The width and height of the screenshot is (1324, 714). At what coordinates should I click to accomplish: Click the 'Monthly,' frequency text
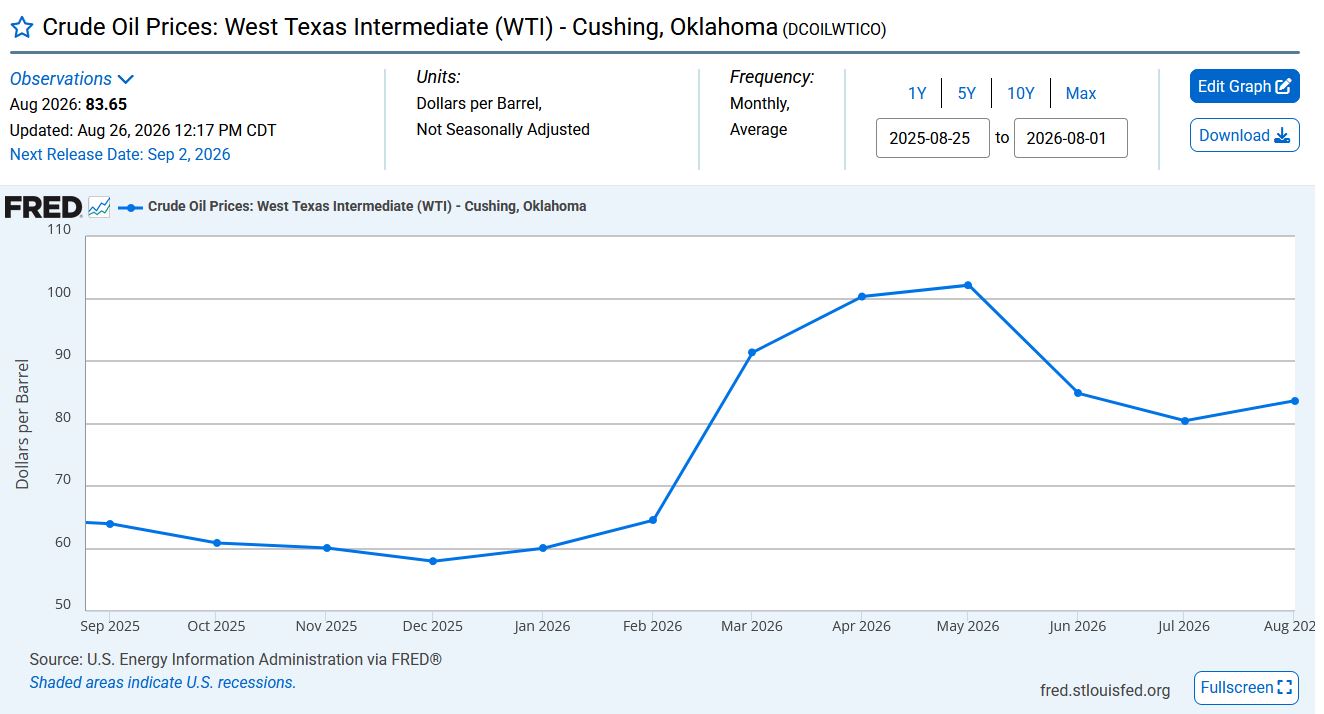pos(759,103)
